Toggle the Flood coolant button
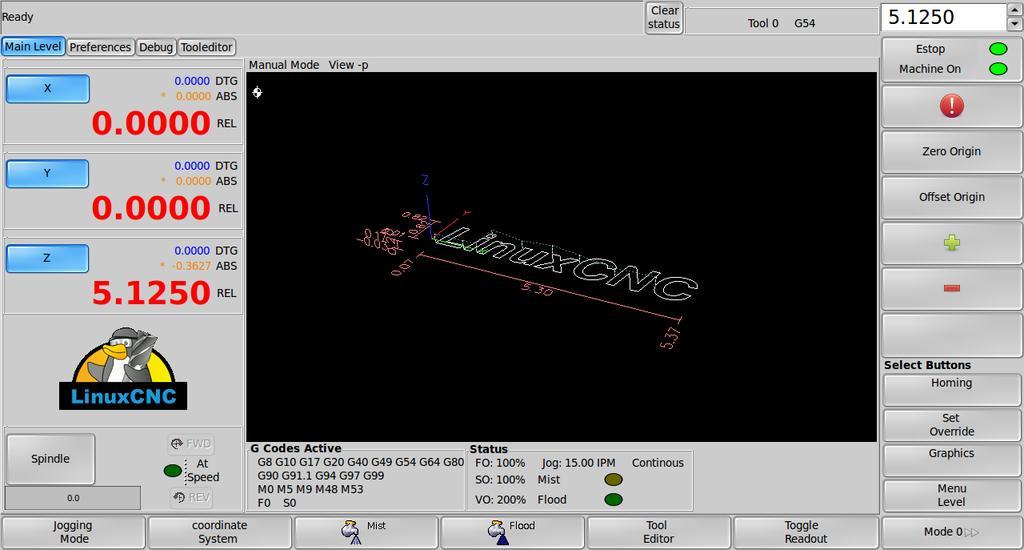 point(512,532)
